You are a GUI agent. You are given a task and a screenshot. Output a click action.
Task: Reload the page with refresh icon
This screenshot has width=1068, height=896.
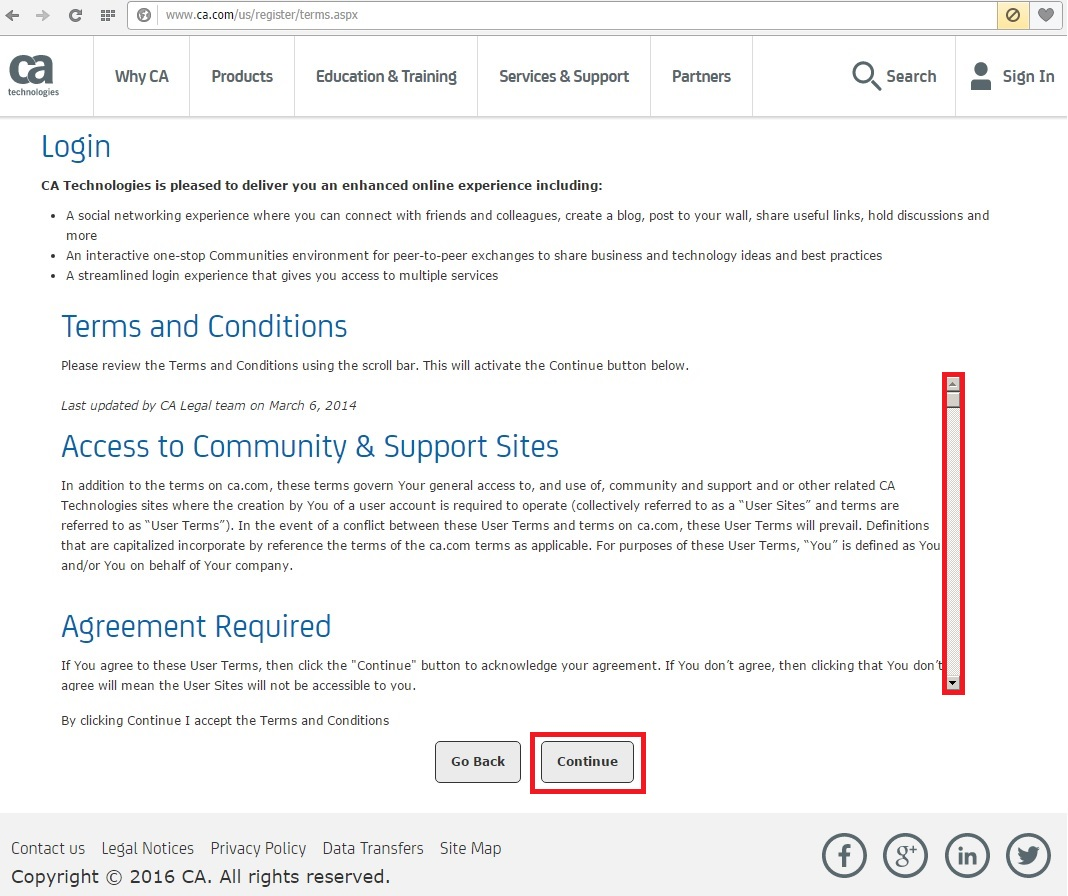pos(75,15)
